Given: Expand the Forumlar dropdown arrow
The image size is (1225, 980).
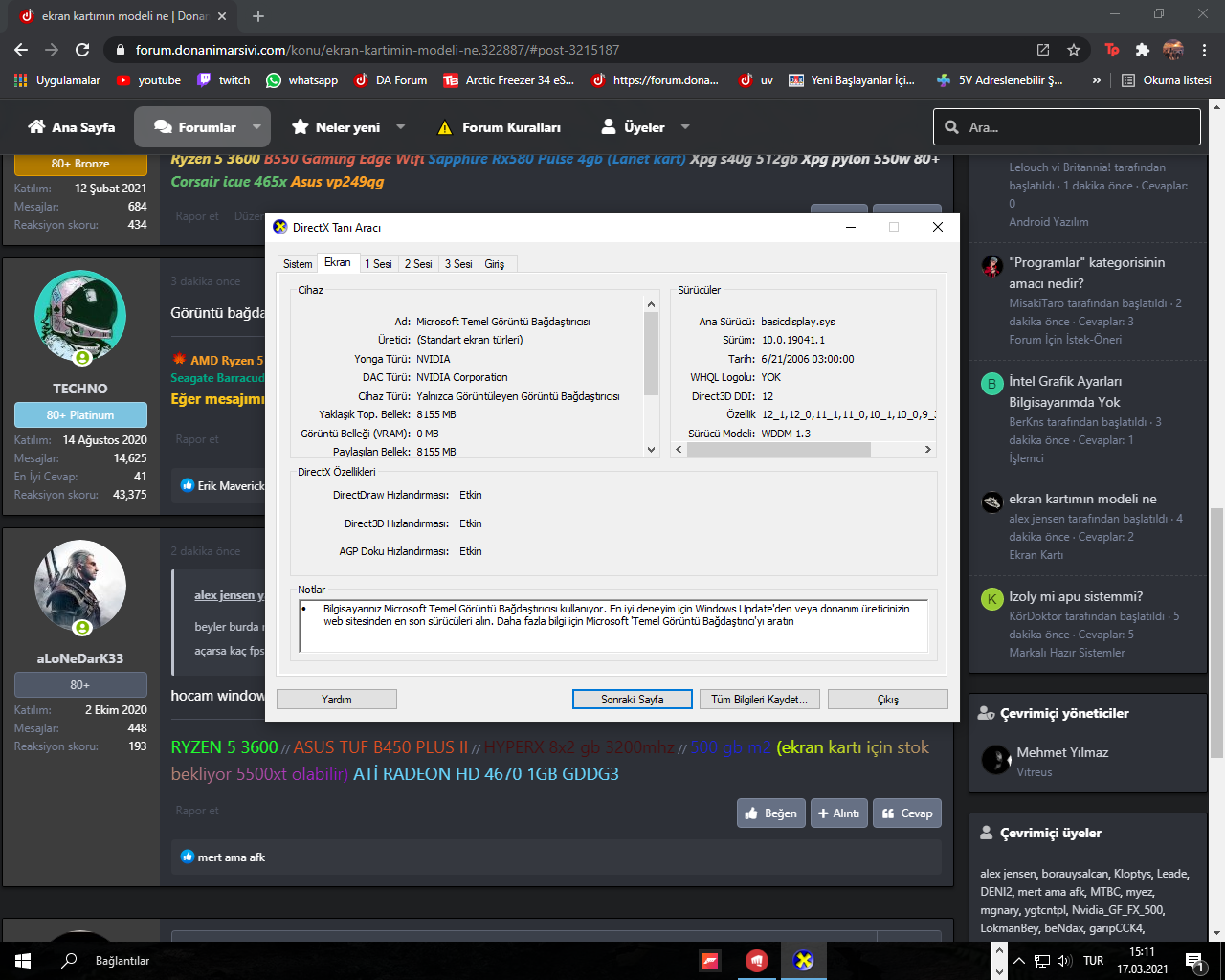Looking at the screenshot, I should 256,127.
